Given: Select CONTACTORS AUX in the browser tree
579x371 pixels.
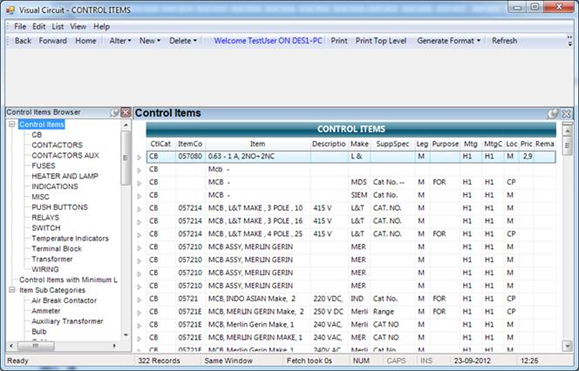Looking at the screenshot, I should pyautogui.click(x=65, y=155).
